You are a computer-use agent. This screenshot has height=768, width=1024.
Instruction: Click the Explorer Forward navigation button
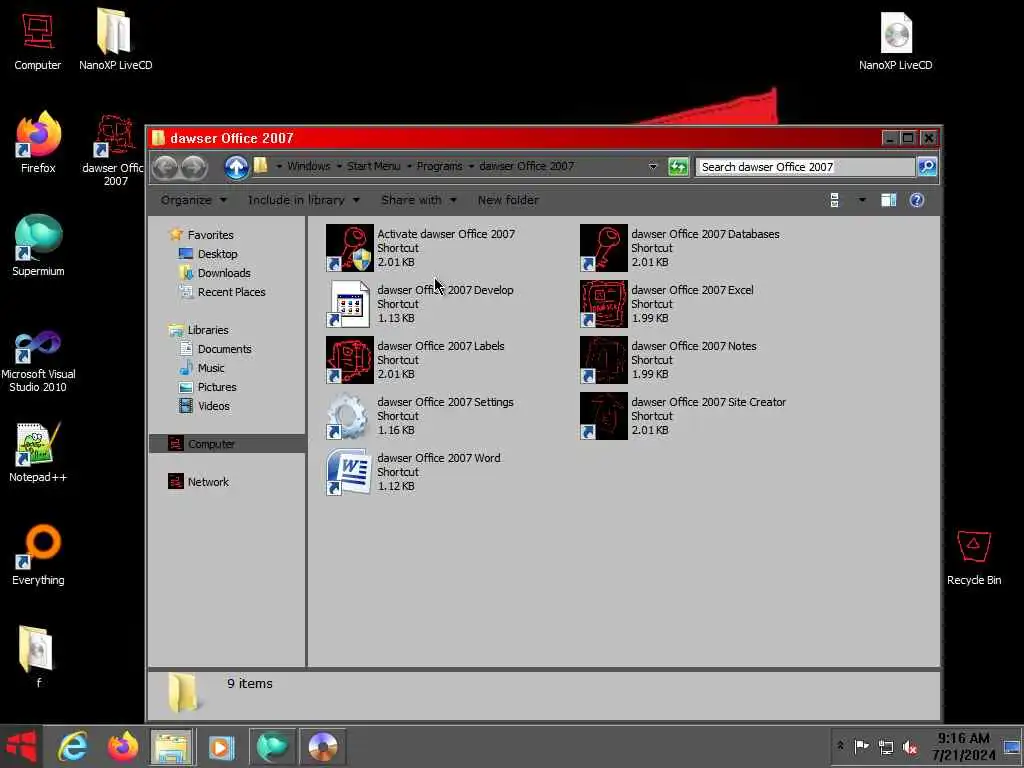tap(194, 167)
